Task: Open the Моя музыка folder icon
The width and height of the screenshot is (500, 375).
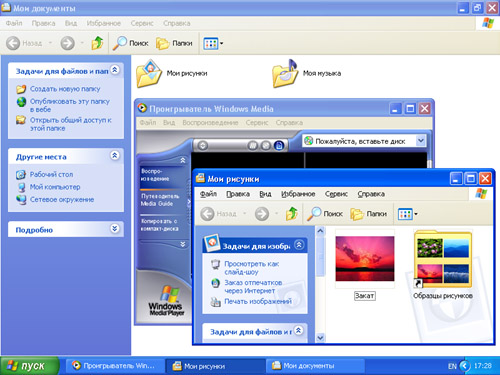Action: click(x=285, y=74)
